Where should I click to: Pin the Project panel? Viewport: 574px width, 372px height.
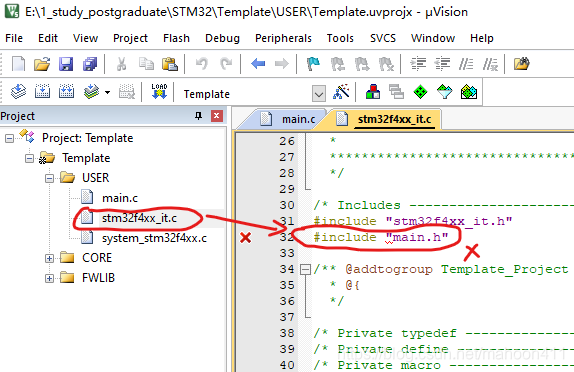(x=198, y=116)
